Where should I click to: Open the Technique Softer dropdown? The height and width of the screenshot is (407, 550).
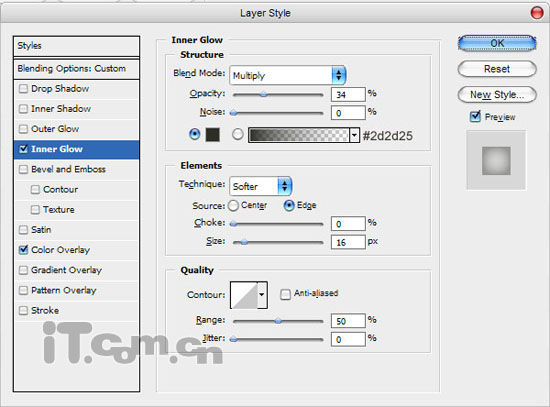[x=260, y=186]
